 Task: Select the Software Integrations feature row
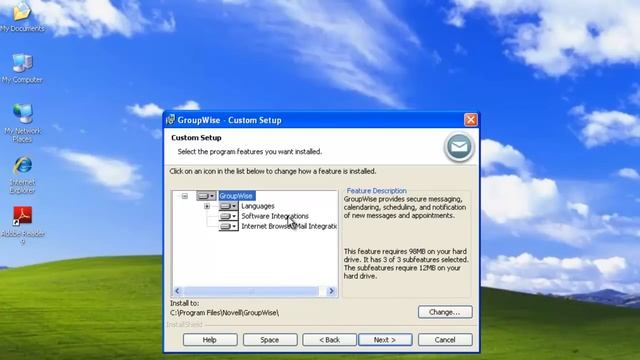click(x=275, y=216)
